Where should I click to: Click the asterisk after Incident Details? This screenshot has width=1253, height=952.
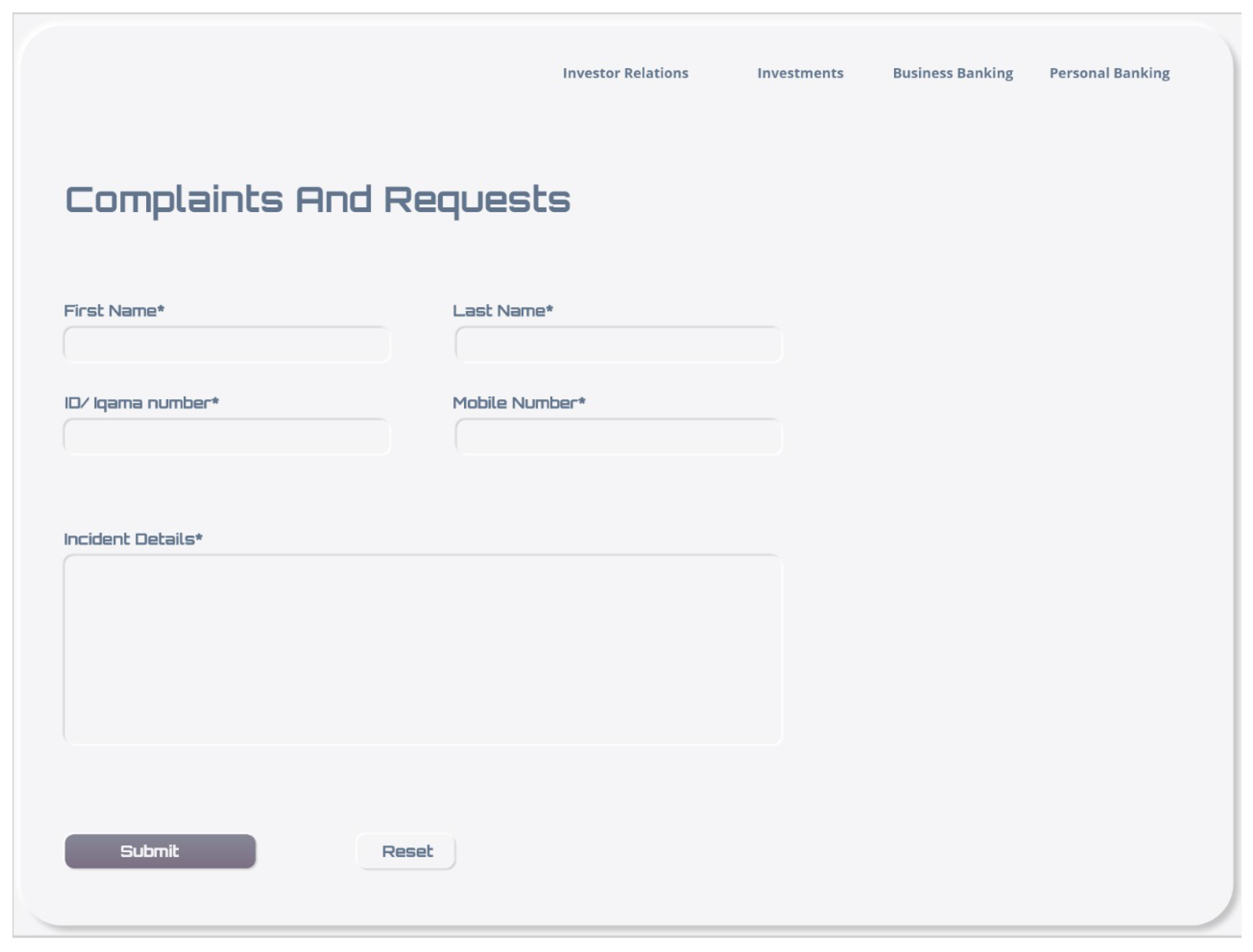[199, 537]
